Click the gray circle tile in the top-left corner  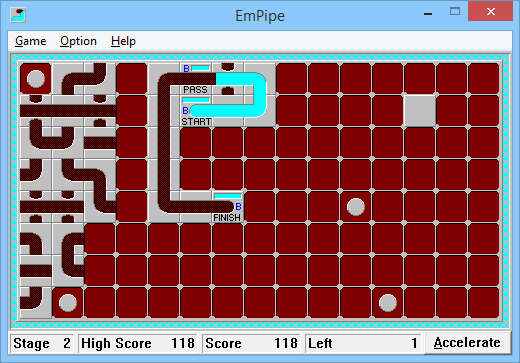pyautogui.click(x=36, y=79)
